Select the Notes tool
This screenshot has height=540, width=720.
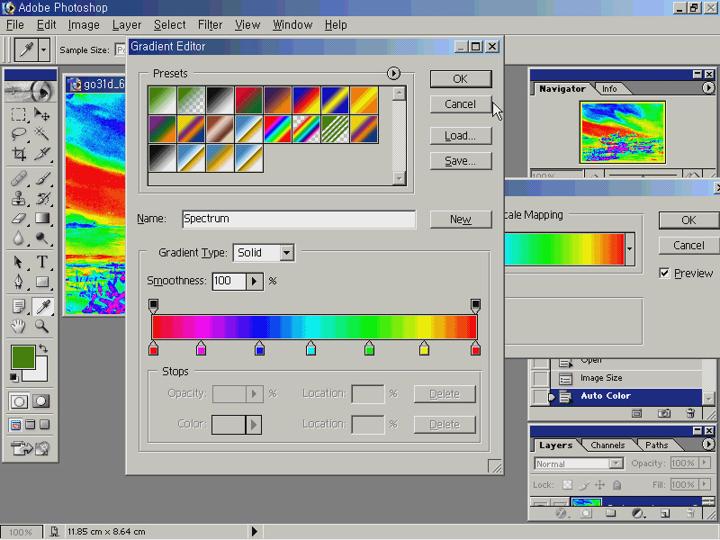[18, 306]
